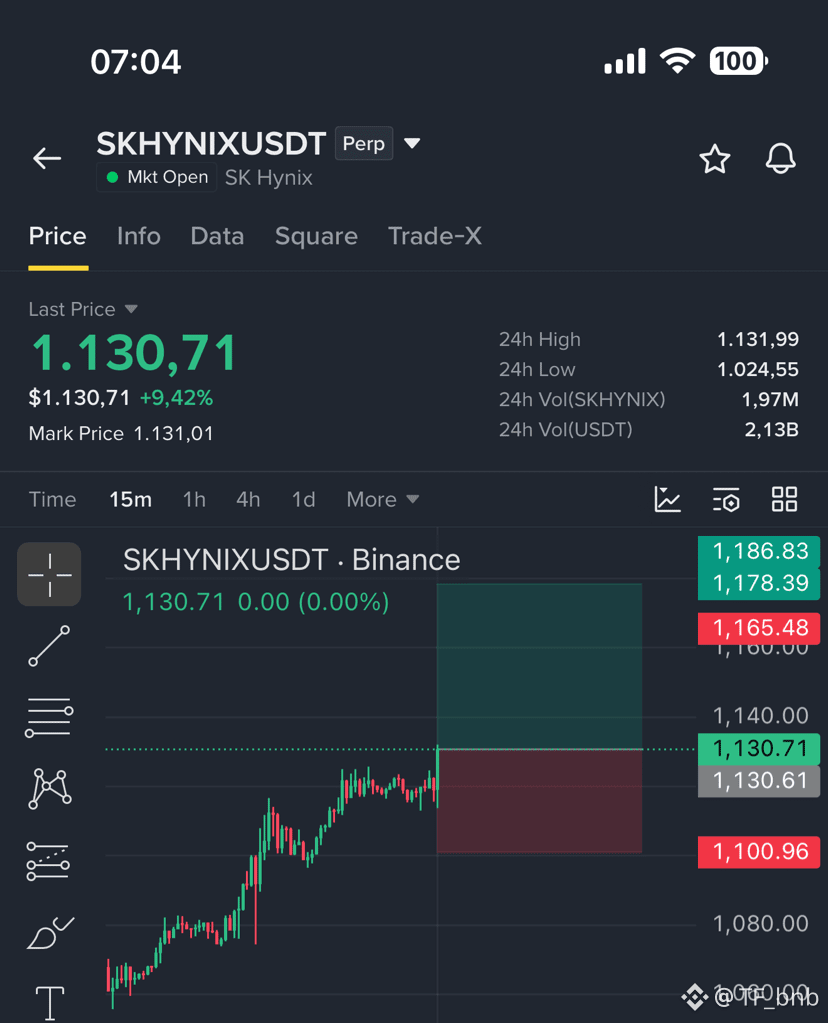The width and height of the screenshot is (828, 1023).
Task: Select the Time chart view
Action: pos(52,499)
